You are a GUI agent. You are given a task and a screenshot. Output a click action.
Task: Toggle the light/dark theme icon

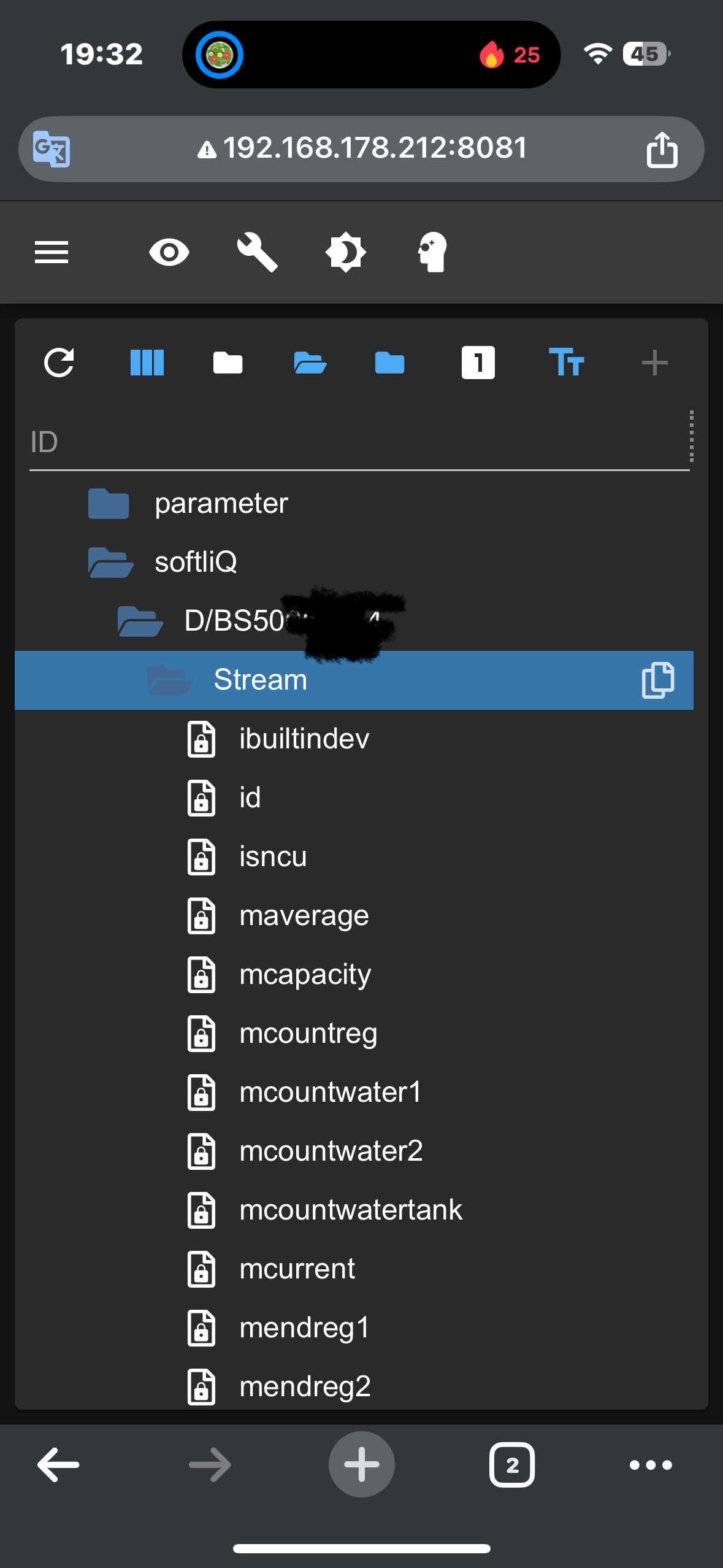coord(345,252)
